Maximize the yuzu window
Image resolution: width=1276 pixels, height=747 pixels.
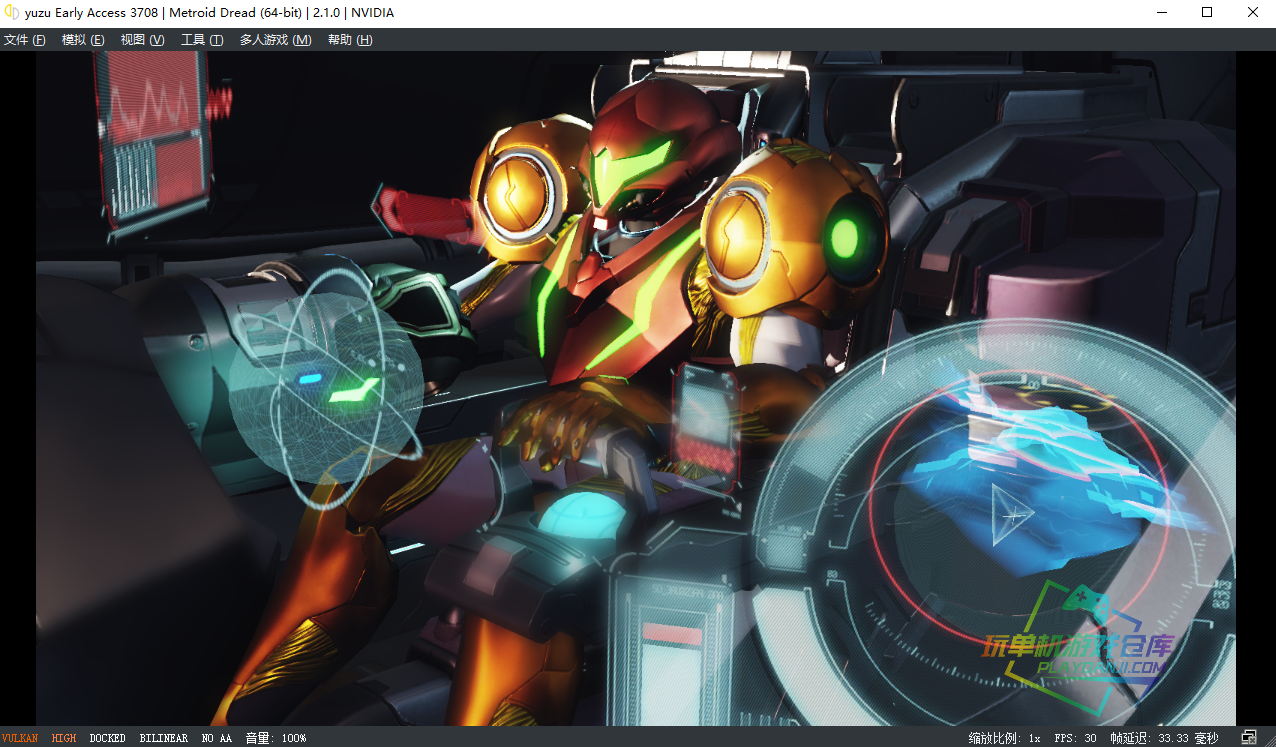point(1207,13)
